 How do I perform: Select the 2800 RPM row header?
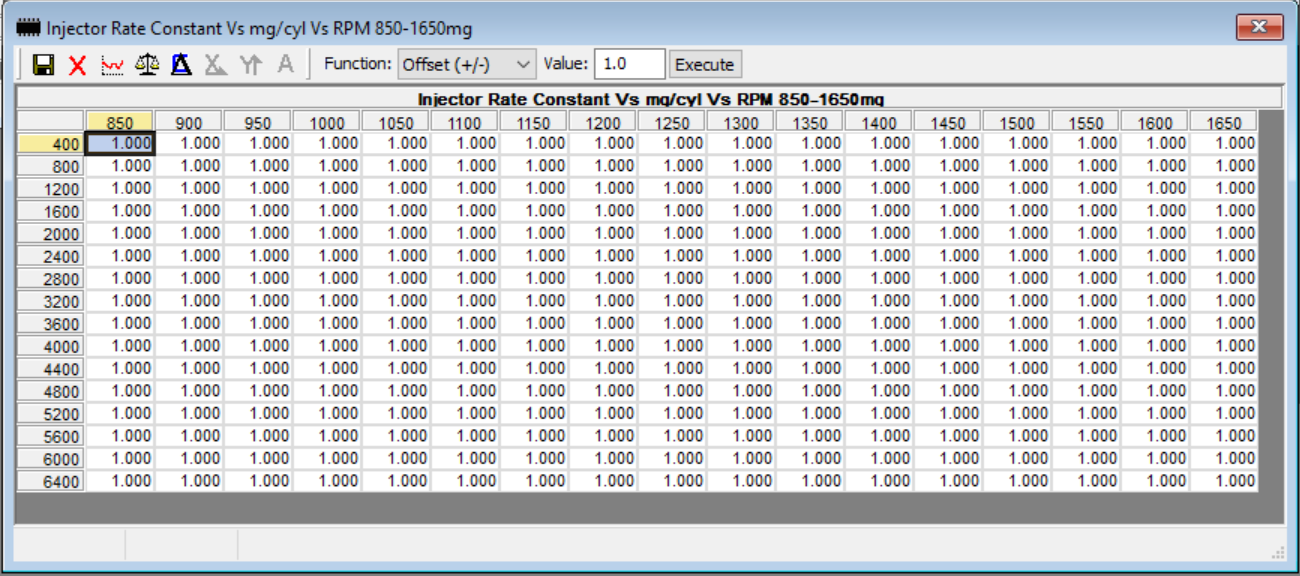(51, 279)
